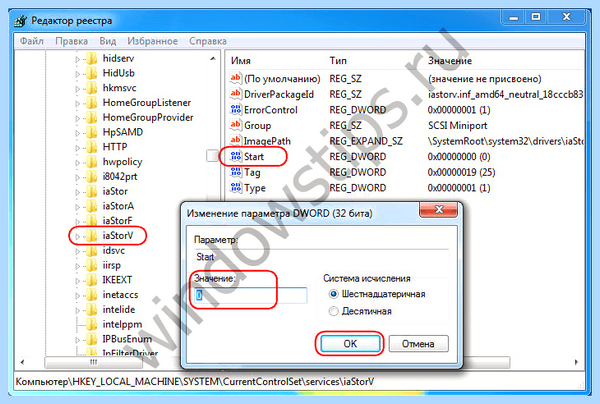Click the Registry Editor title bar icon
Screen dimensions: 600x404
[21, 21]
